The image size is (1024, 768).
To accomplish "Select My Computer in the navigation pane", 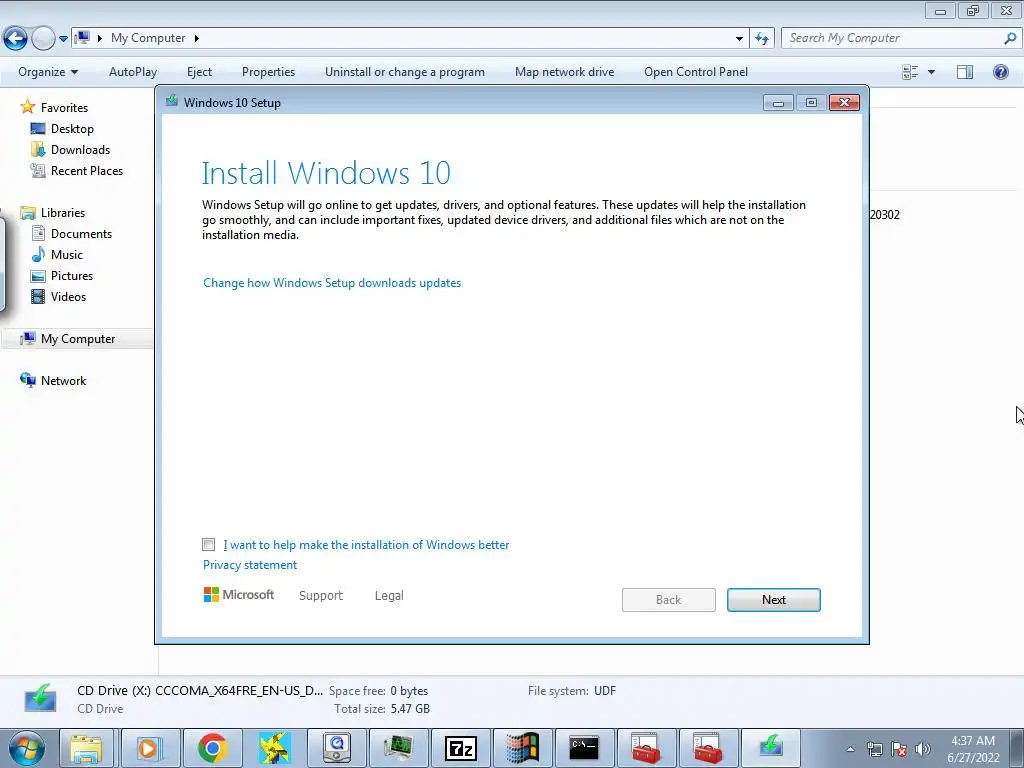I will (78, 339).
